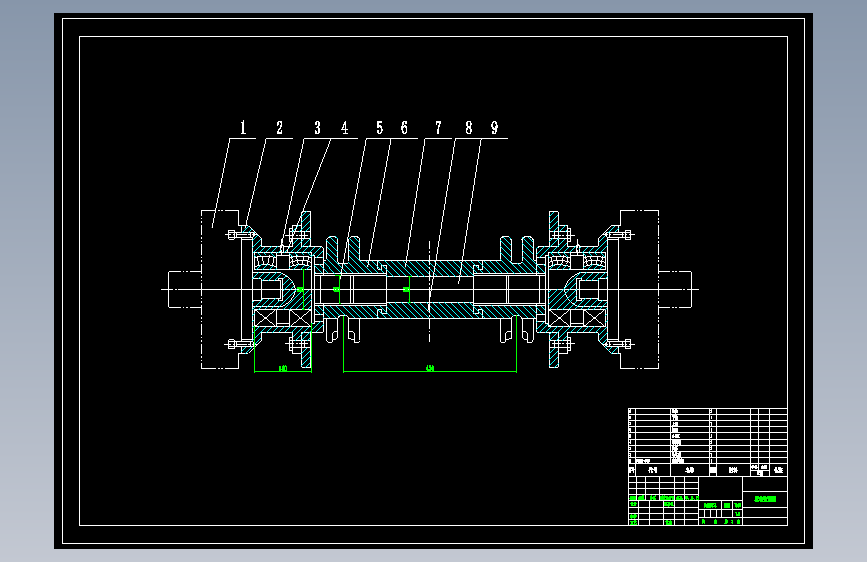
Task: Select part callout number 8
Action: [x=469, y=128]
